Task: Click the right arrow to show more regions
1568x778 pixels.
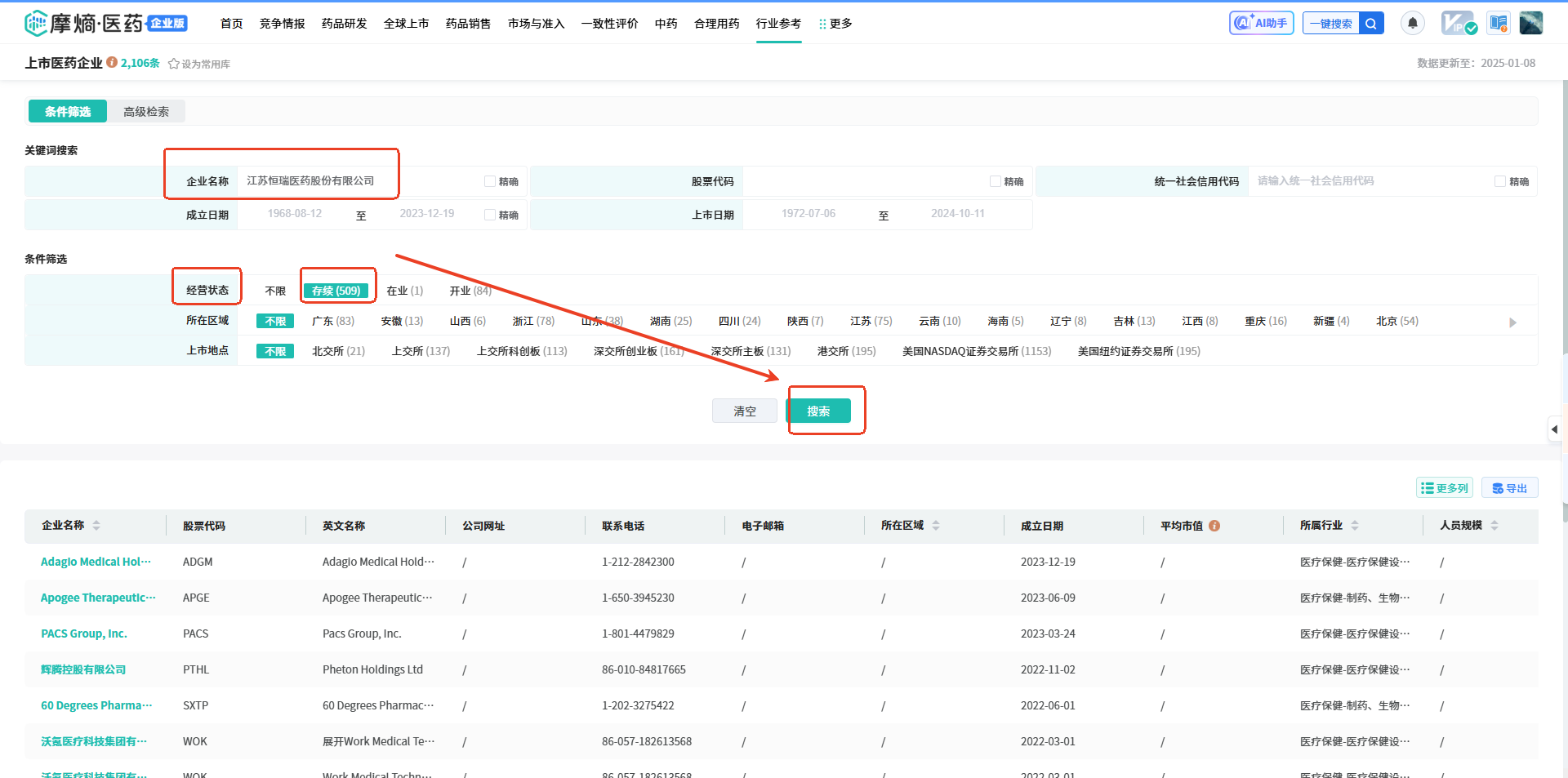Action: click(1512, 322)
